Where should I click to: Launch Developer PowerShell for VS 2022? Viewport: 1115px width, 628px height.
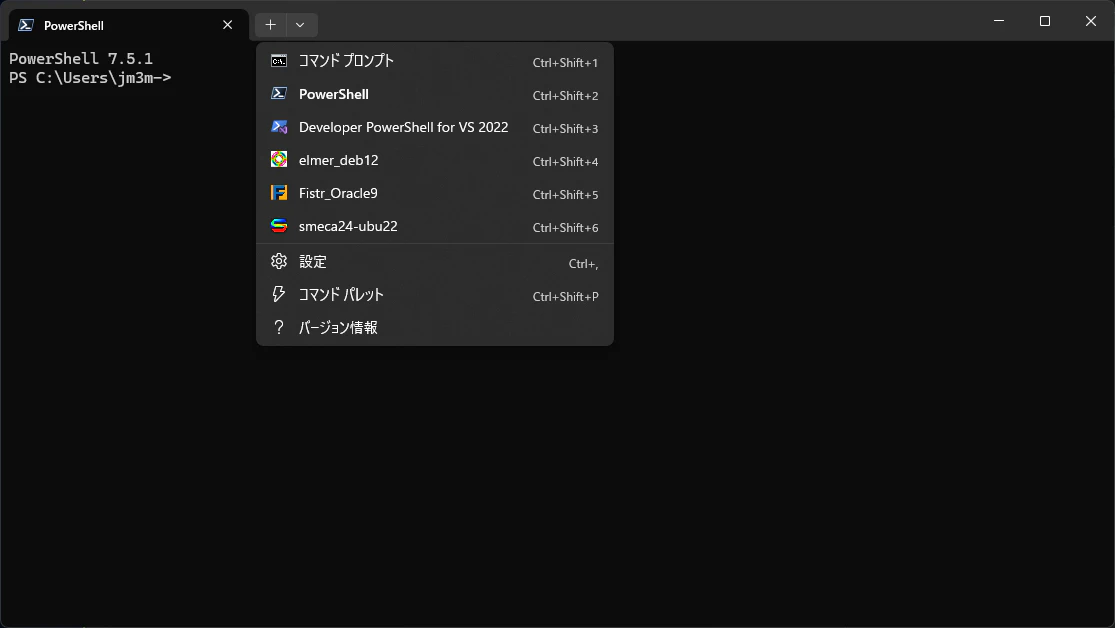click(403, 127)
